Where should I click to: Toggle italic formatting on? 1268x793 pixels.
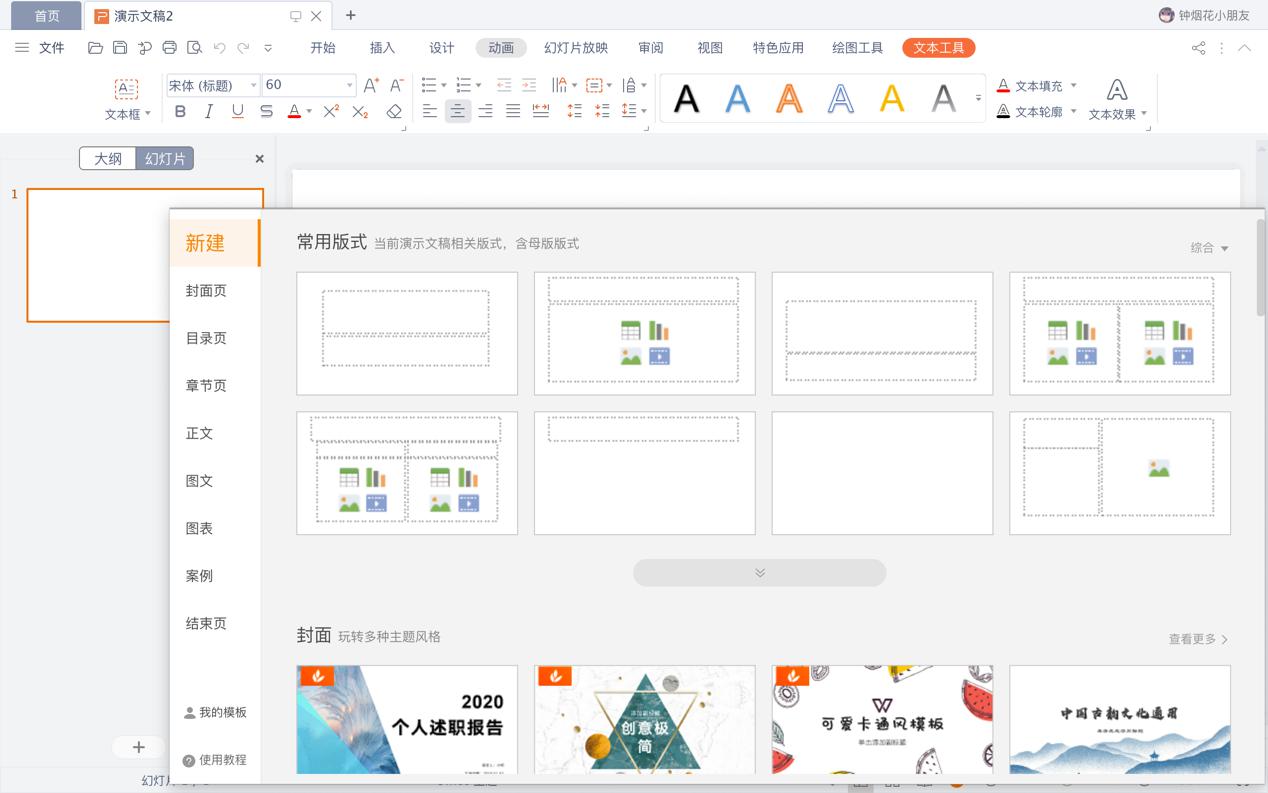pos(208,112)
